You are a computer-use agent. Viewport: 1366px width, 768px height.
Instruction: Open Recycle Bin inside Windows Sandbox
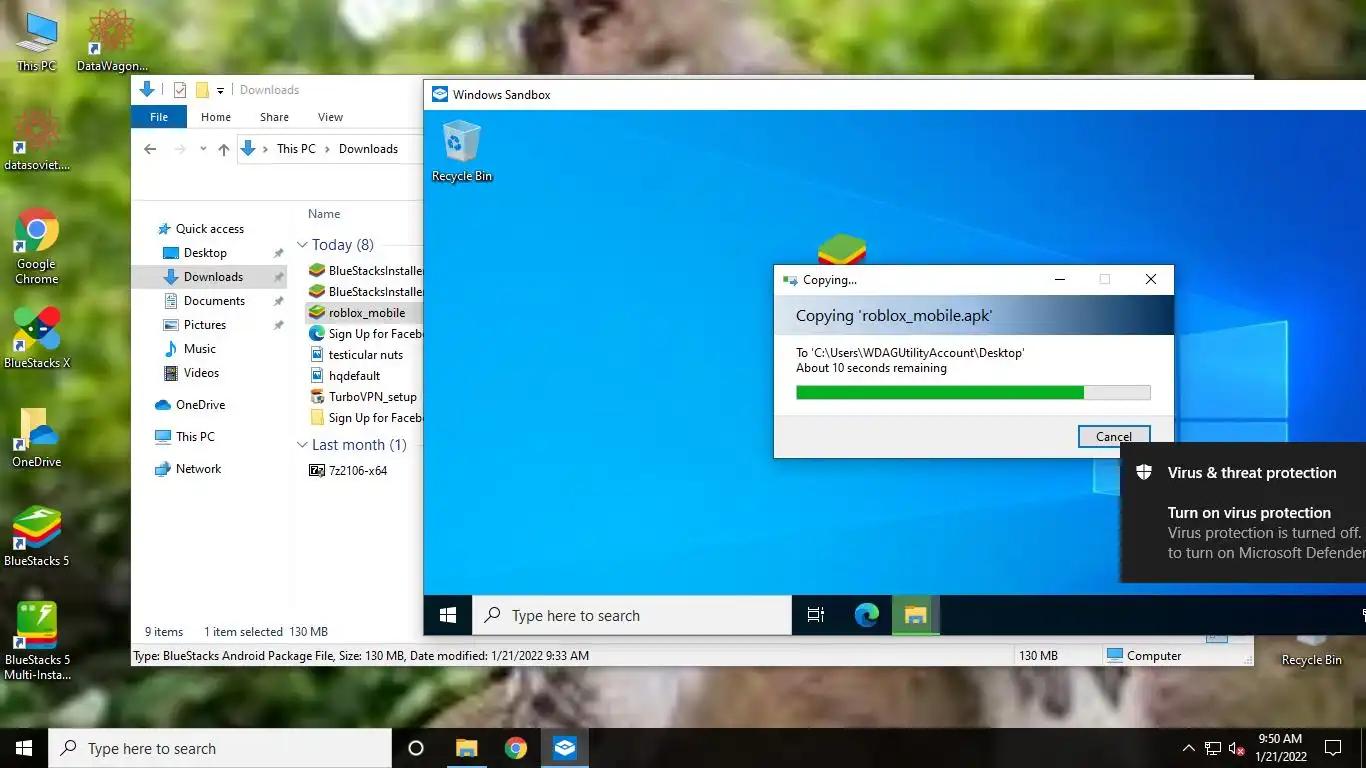tap(462, 151)
